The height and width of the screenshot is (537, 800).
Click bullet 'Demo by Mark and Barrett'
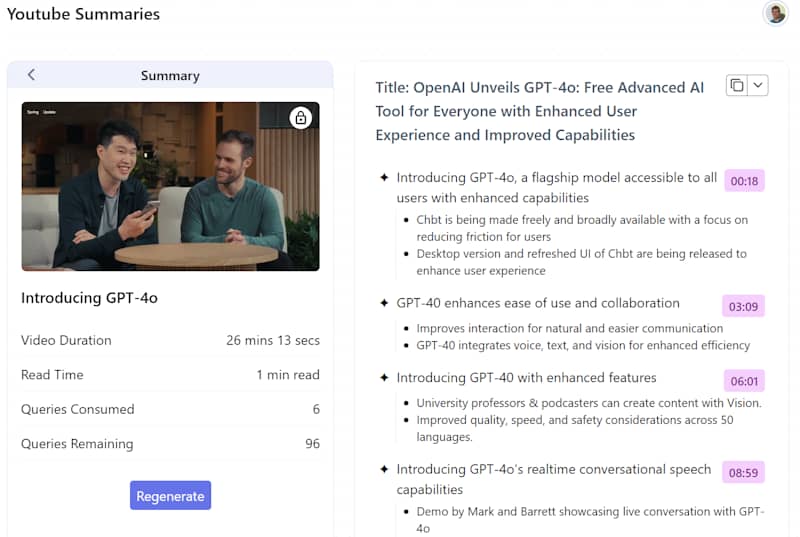tap(590, 520)
